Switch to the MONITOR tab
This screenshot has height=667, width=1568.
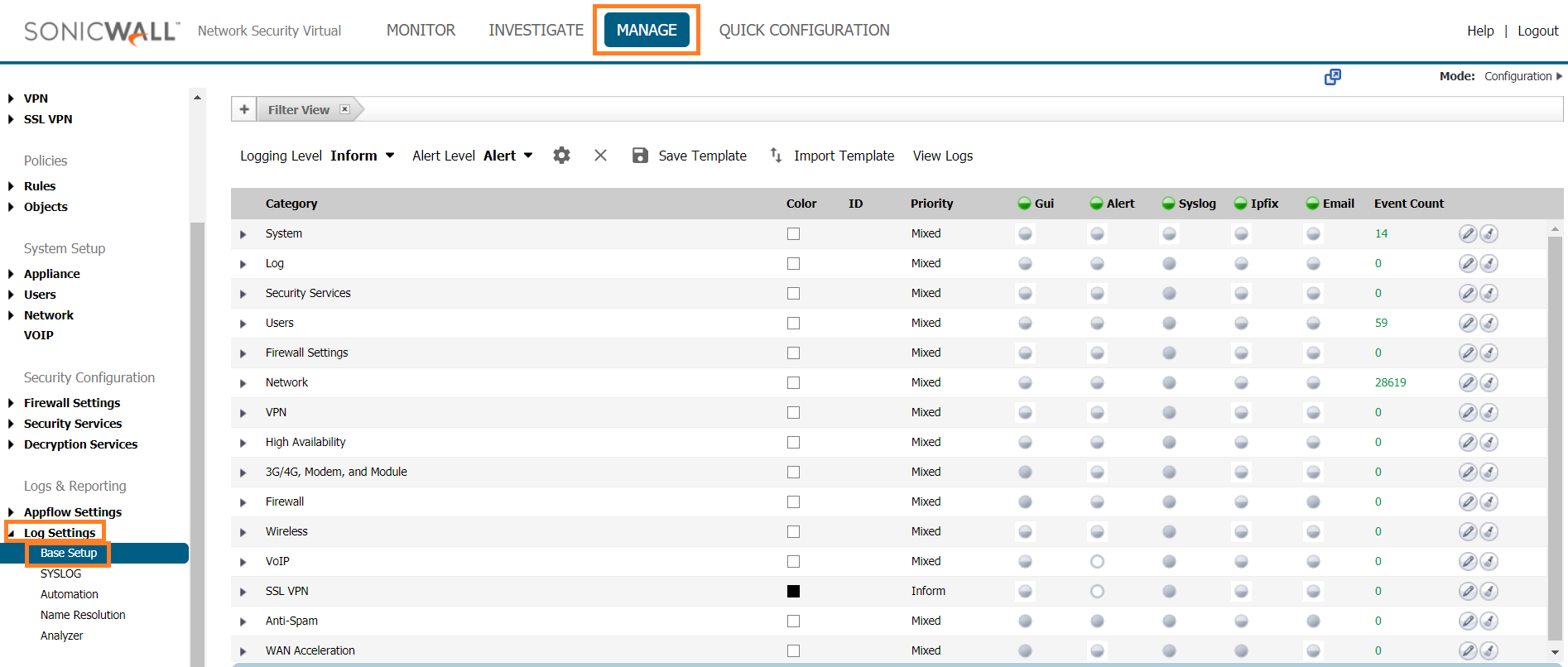click(421, 31)
